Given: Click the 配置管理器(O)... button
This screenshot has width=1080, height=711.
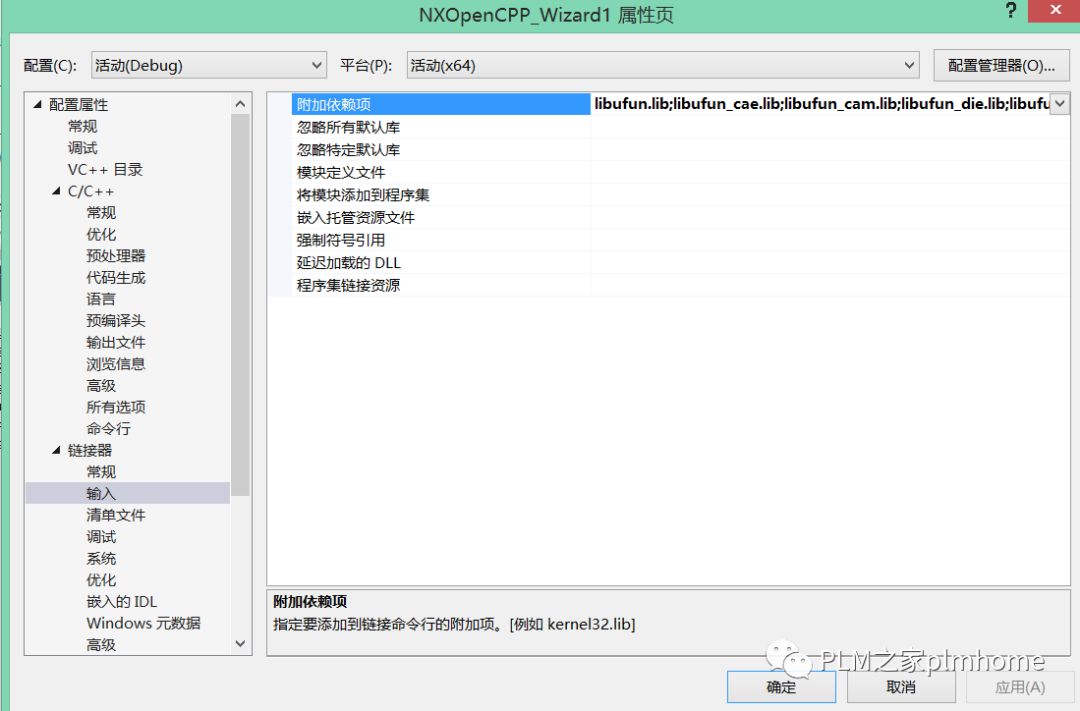Looking at the screenshot, I should (x=1001, y=65).
